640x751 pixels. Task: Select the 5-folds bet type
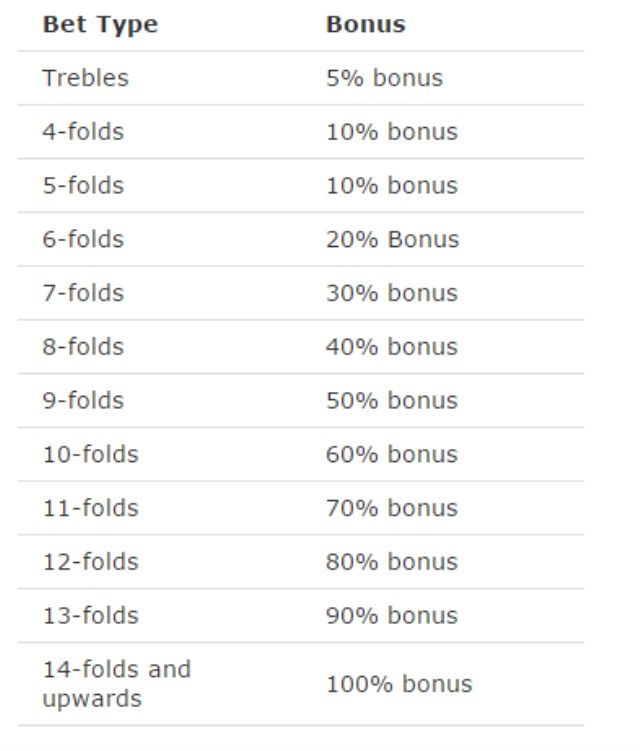[83, 185]
